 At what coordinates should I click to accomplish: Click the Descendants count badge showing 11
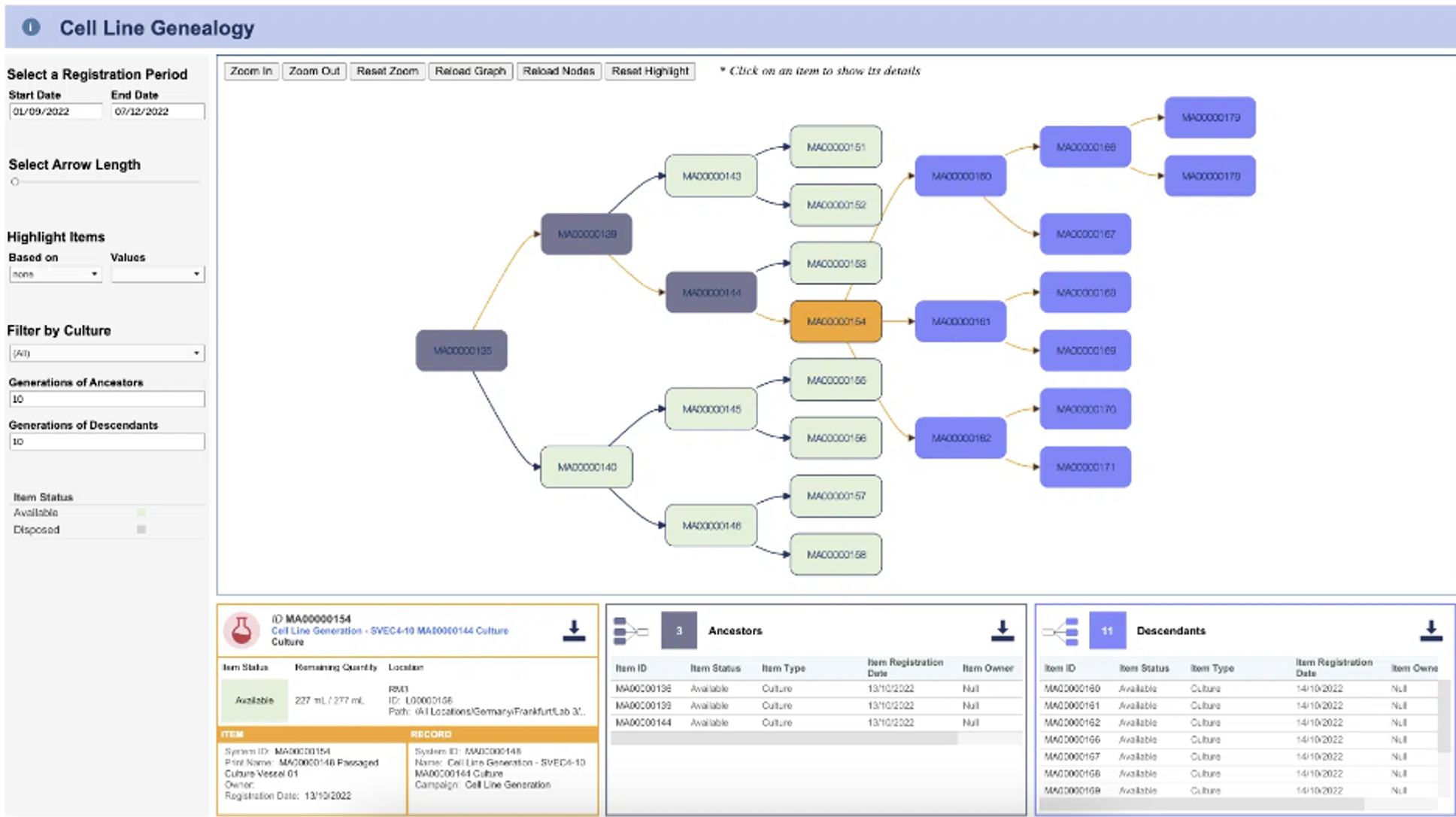click(1107, 630)
